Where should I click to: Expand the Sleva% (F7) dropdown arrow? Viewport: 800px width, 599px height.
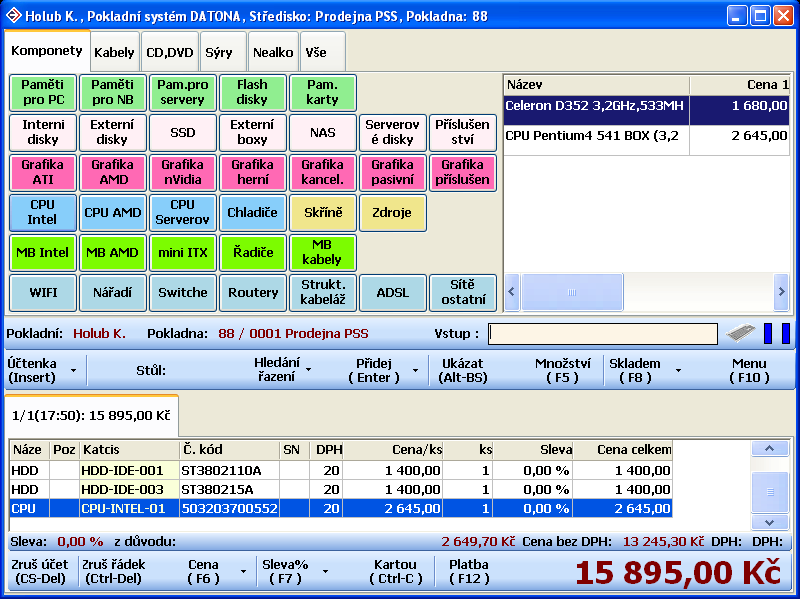tap(325, 571)
